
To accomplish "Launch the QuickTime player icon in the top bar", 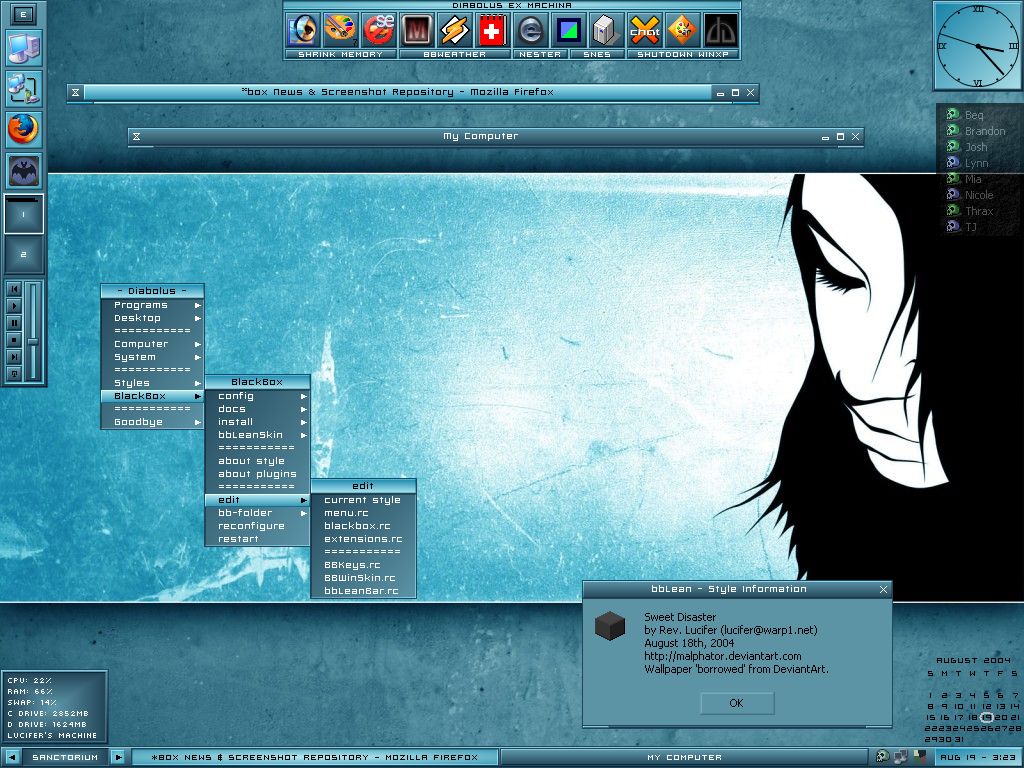I will (302, 30).
